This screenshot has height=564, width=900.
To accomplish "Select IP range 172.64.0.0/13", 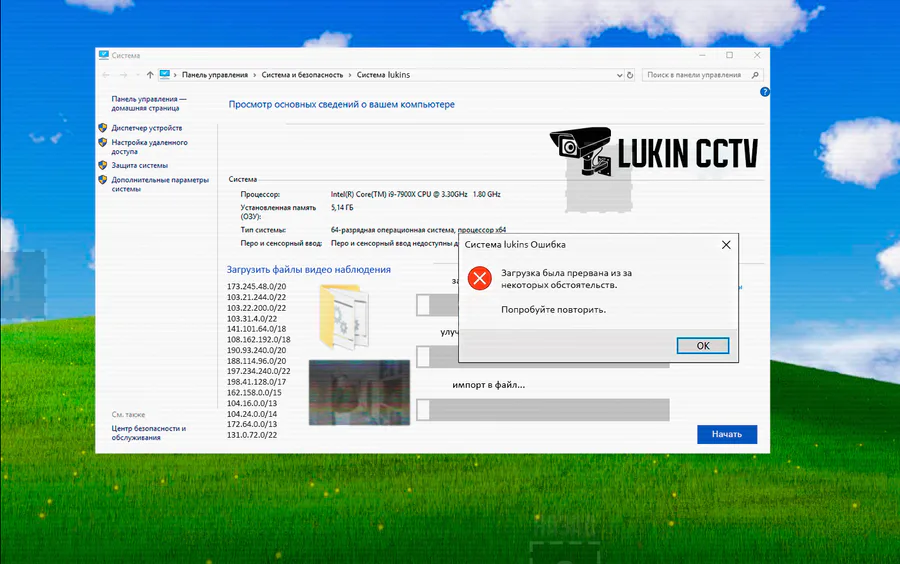I will pyautogui.click(x=252, y=424).
